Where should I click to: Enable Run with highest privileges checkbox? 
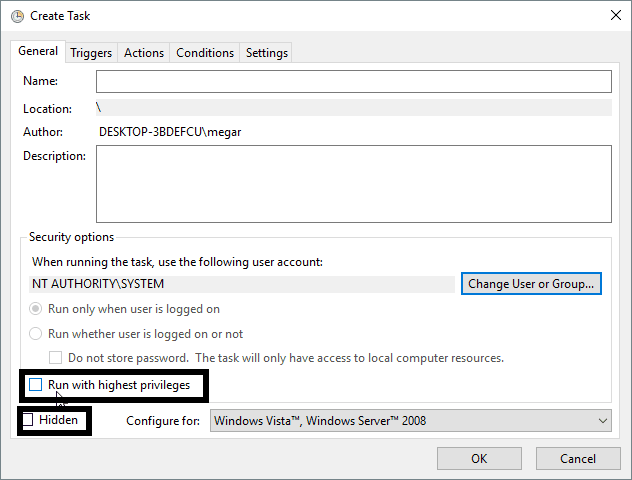(x=36, y=385)
